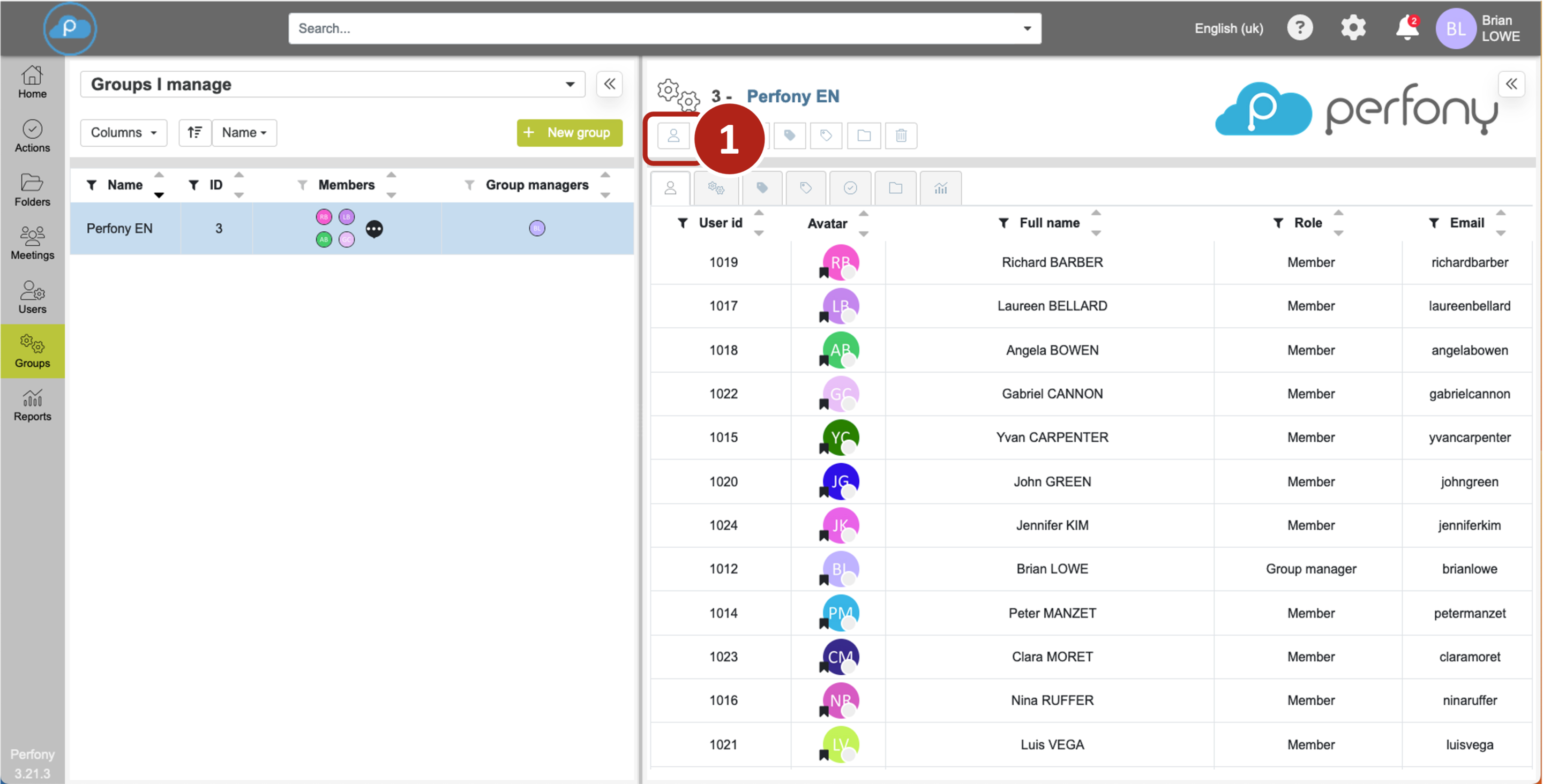Open settings gear in top bar
The image size is (1543, 784).
tap(1353, 28)
